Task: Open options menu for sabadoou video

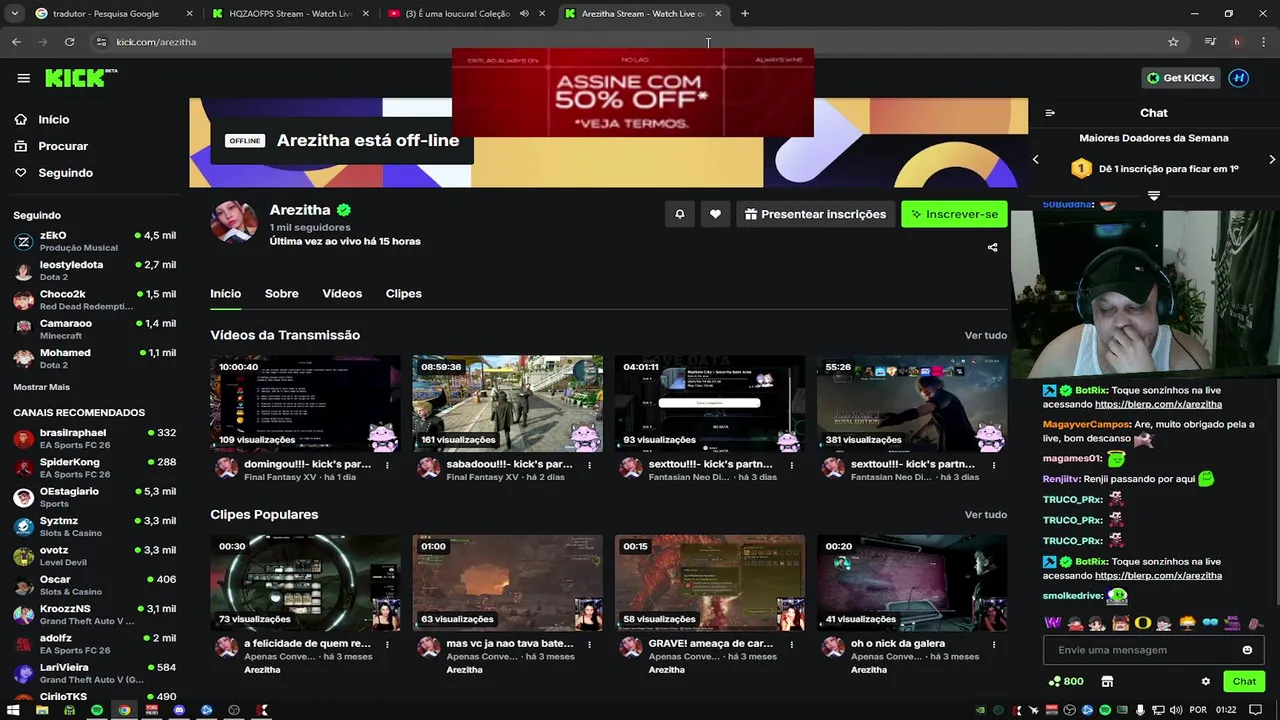Action: [x=590, y=465]
